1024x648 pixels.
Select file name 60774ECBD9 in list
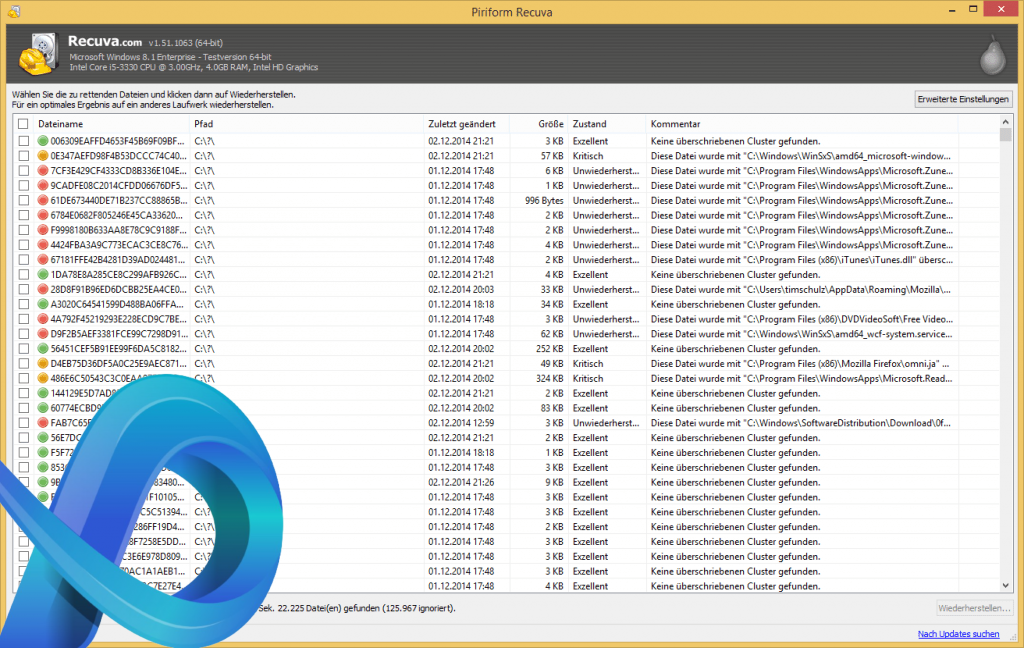click(76, 408)
